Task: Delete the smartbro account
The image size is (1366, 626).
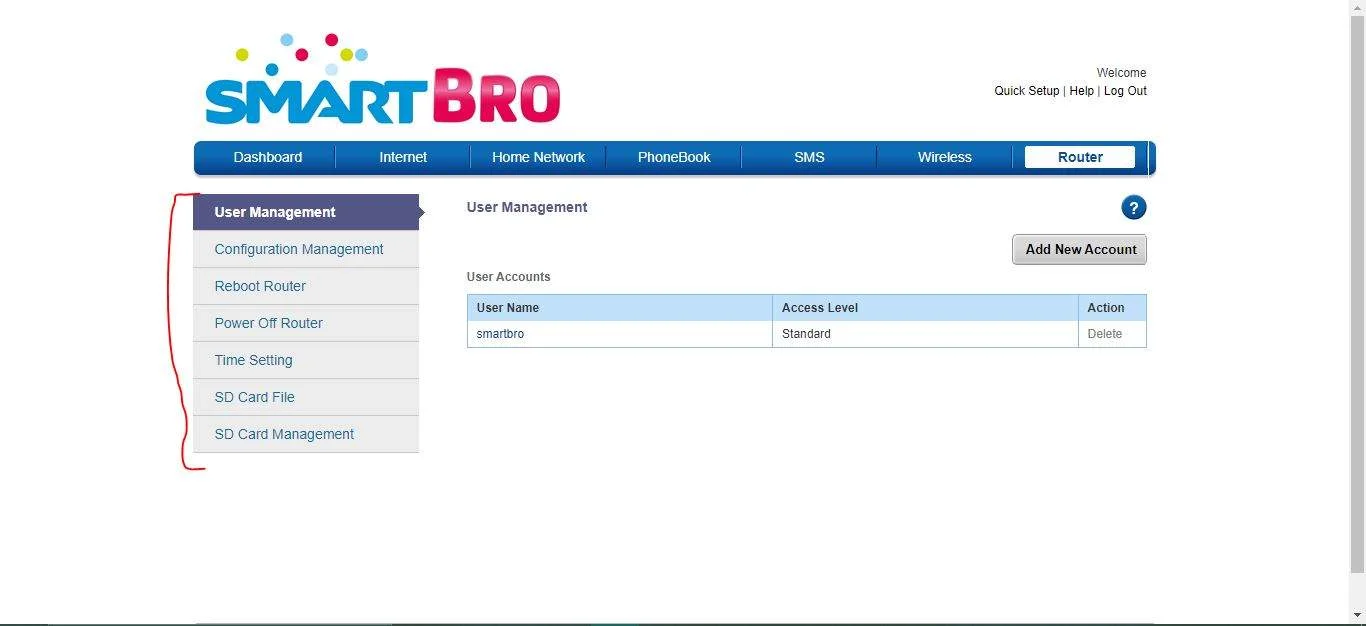Action: [1105, 334]
